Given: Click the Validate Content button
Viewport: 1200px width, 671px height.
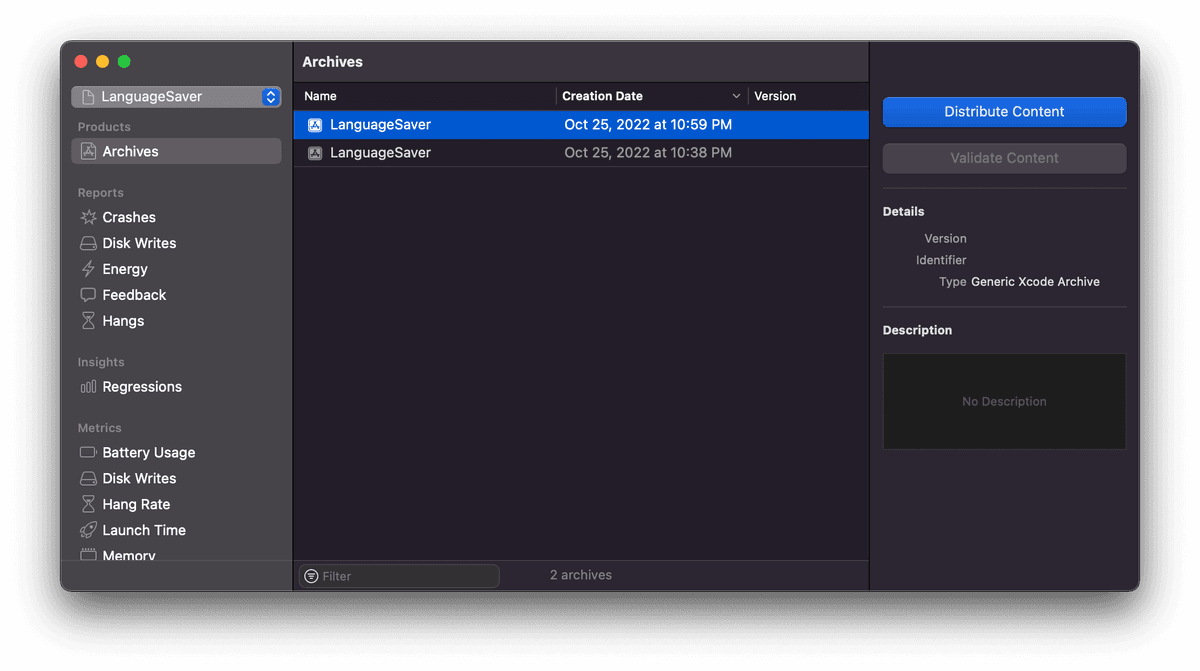Looking at the screenshot, I should (x=1004, y=158).
